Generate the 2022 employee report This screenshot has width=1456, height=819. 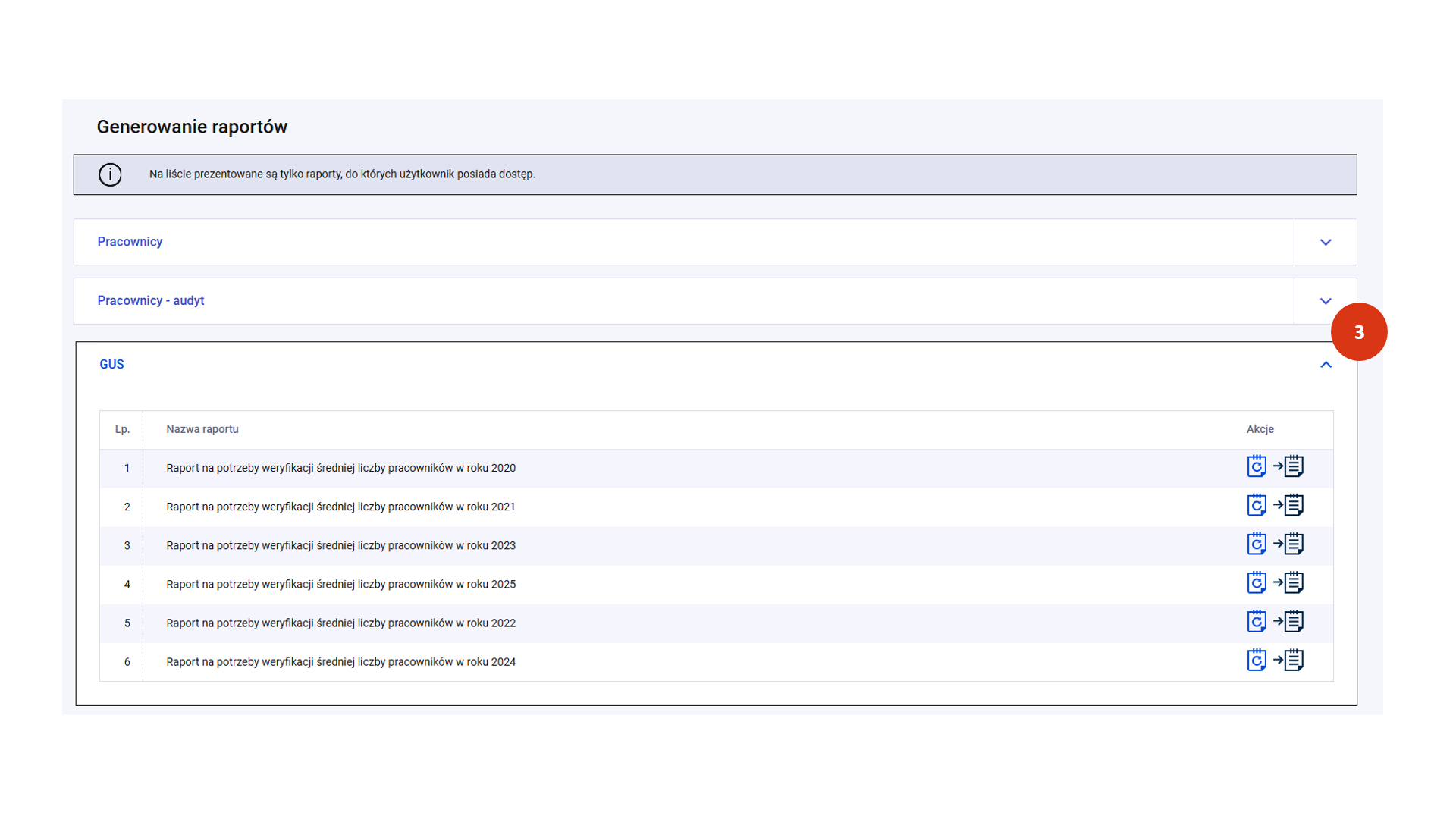[x=1256, y=621]
